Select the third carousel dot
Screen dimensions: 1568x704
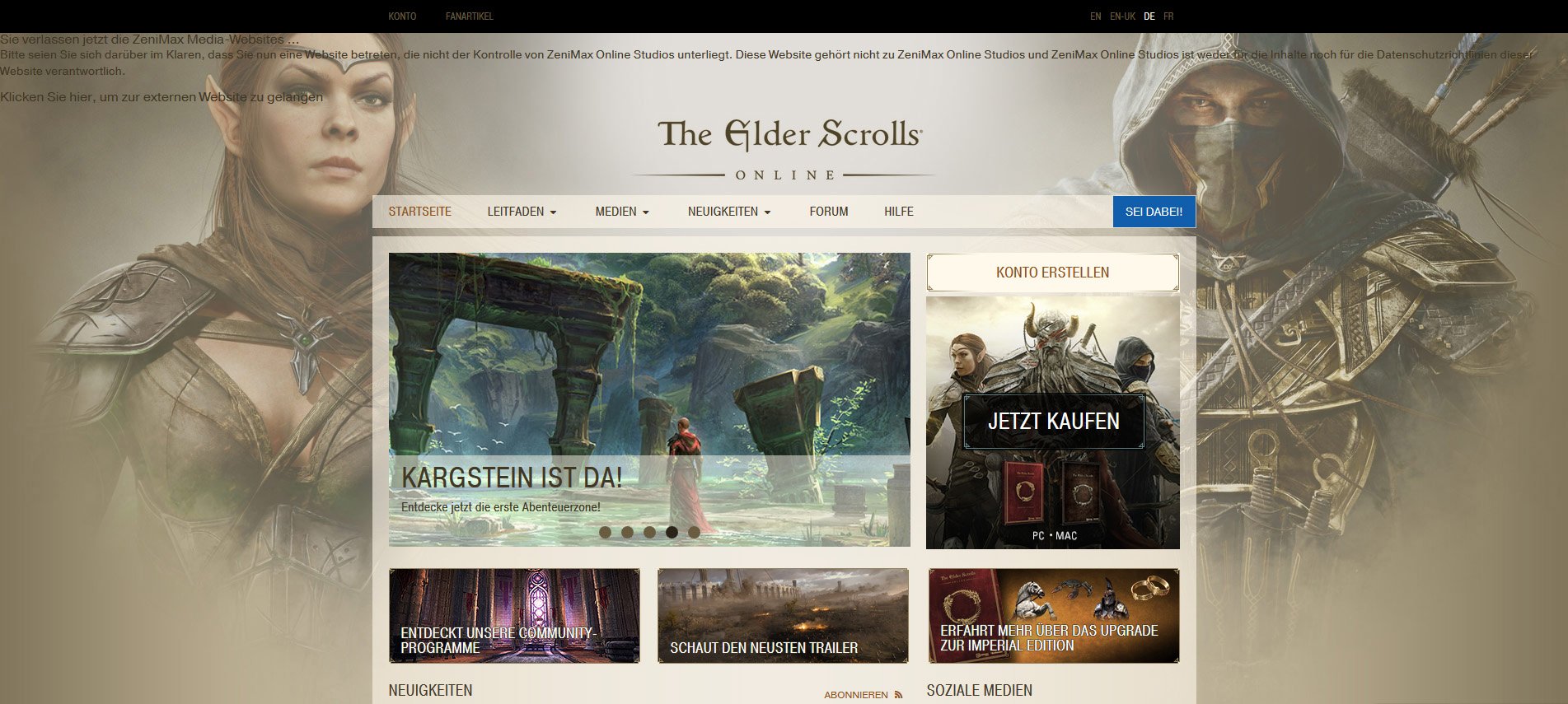[650, 532]
